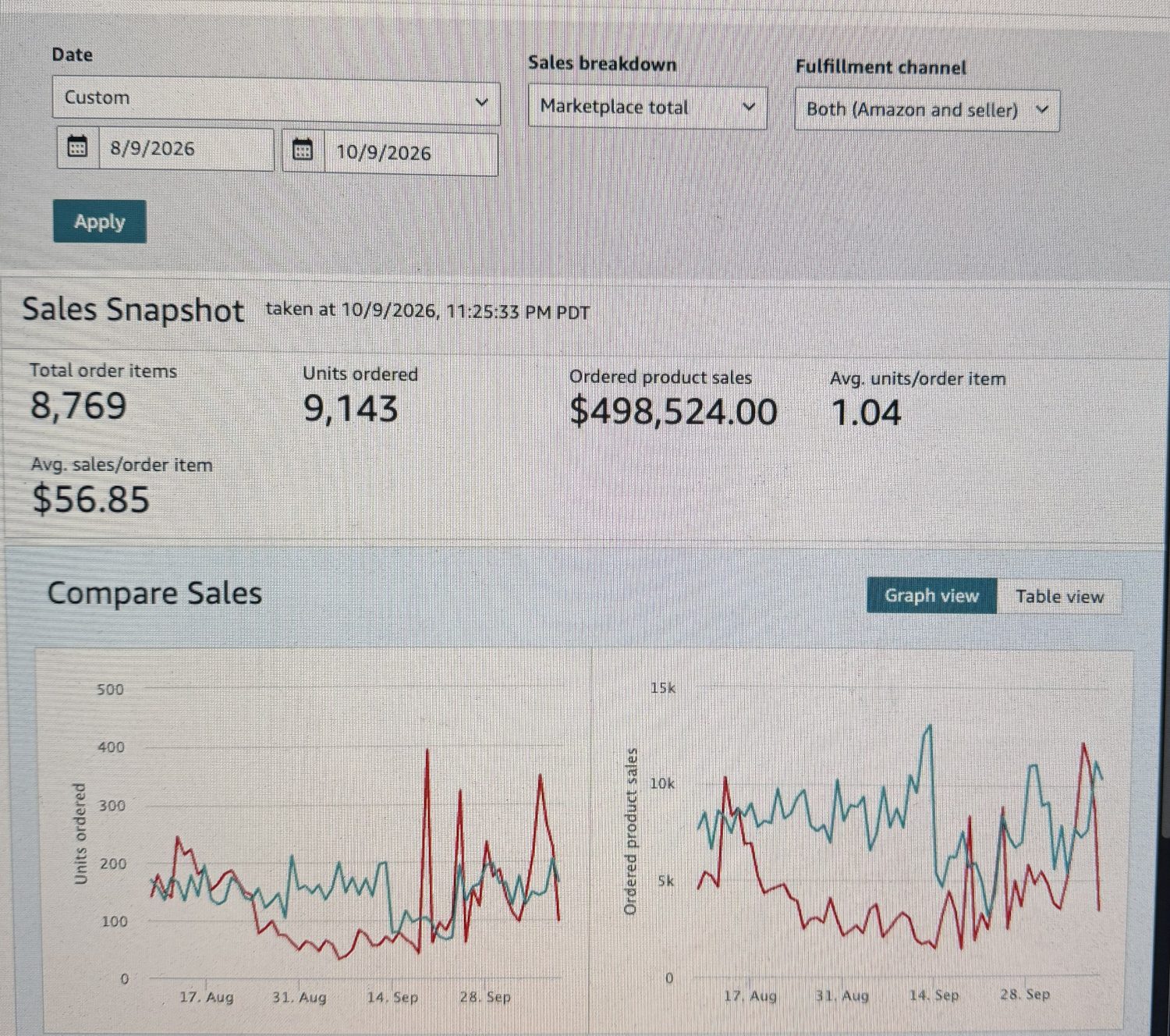The image size is (1170, 1036).
Task: Click the 28. Sep label on the sales chart
Action: pyautogui.click(x=1025, y=995)
